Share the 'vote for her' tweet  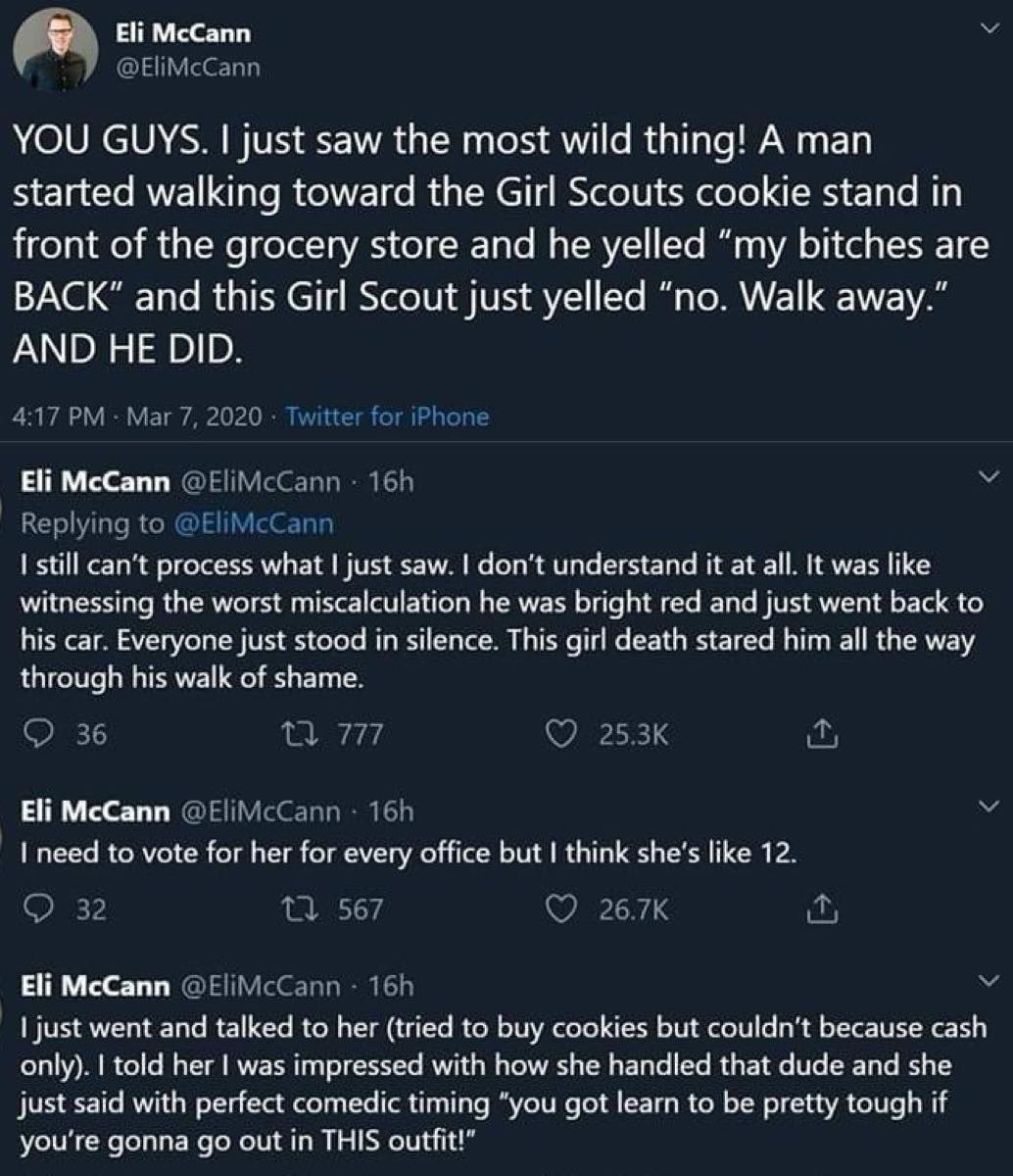pyautogui.click(x=818, y=910)
